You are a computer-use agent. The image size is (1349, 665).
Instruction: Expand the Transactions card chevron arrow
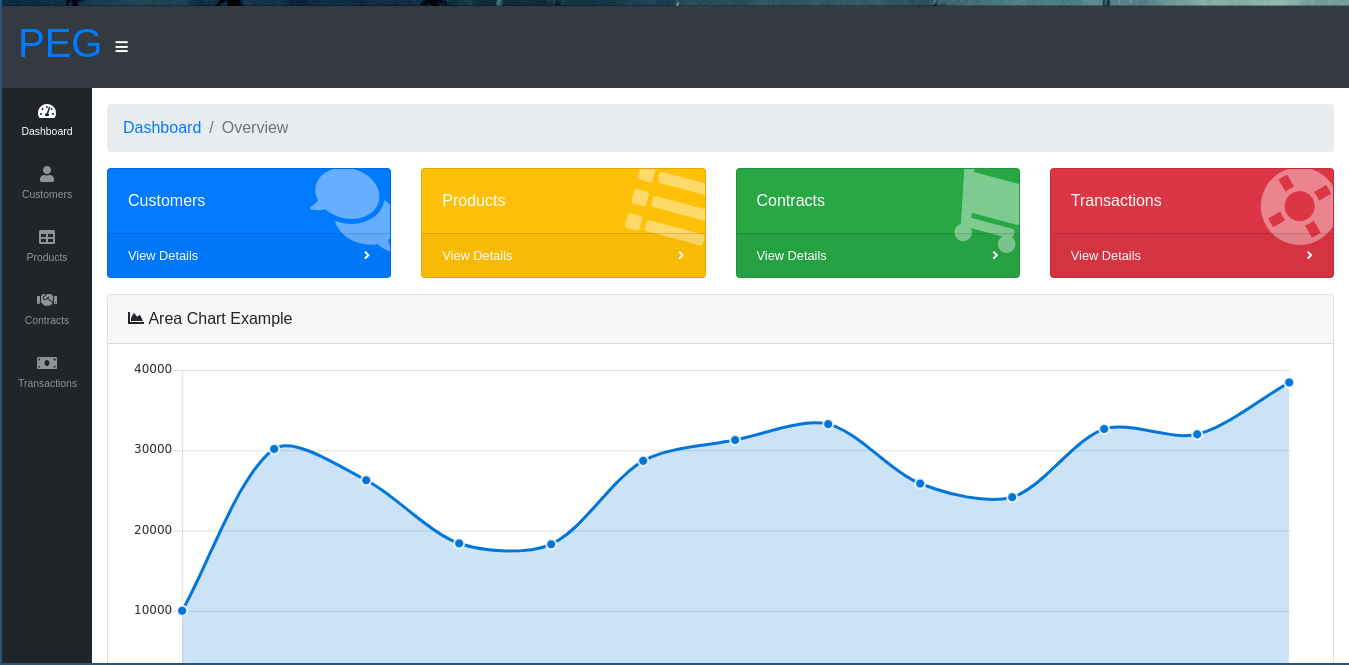(x=1310, y=255)
